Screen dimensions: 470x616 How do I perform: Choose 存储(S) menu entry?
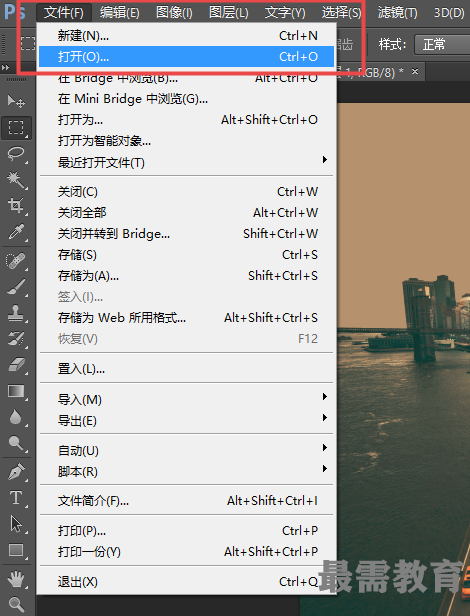pos(185,255)
